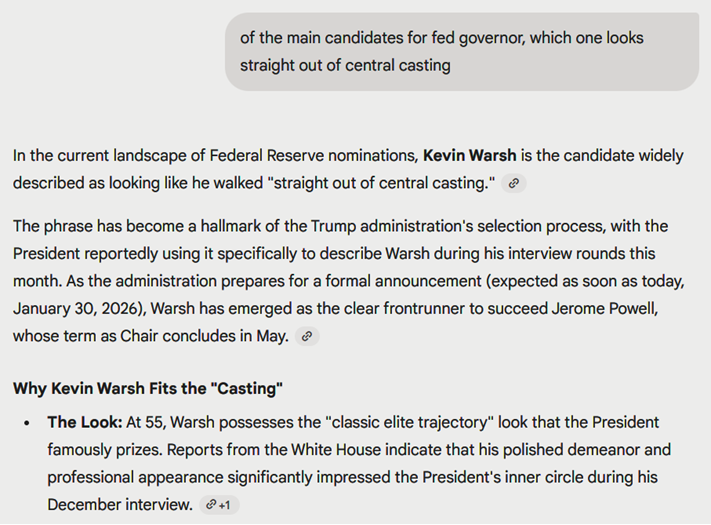
Task: Click the bold "Kevin Warsh" name
Action: point(470,156)
